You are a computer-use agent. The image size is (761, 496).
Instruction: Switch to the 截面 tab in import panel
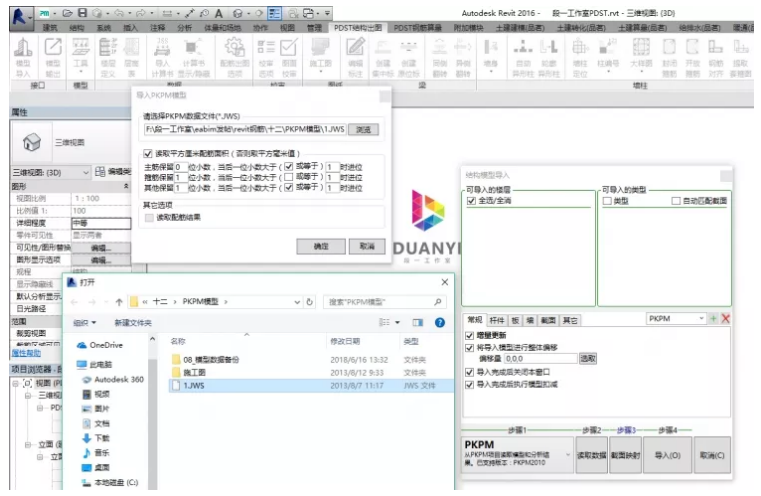pos(548,320)
